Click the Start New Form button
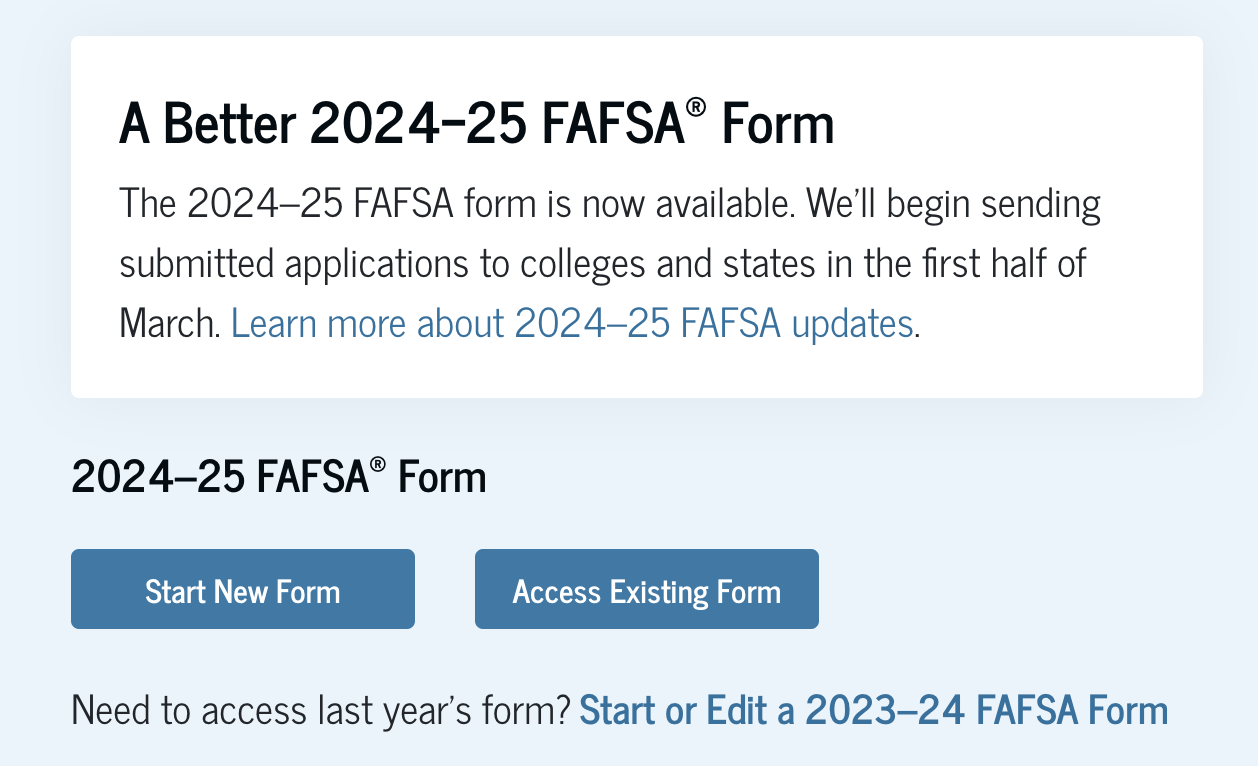This screenshot has height=766, width=1258. coord(242,590)
